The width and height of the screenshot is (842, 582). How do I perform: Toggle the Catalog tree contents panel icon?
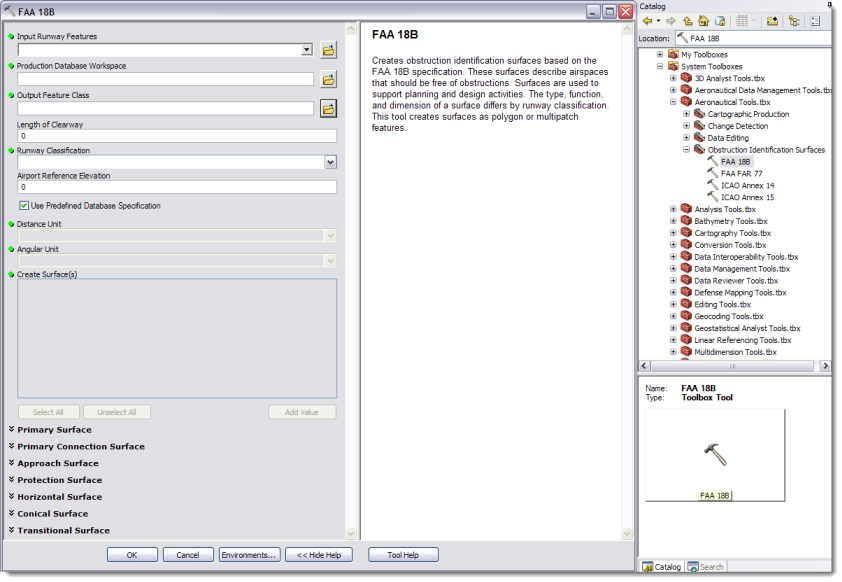tap(794, 21)
